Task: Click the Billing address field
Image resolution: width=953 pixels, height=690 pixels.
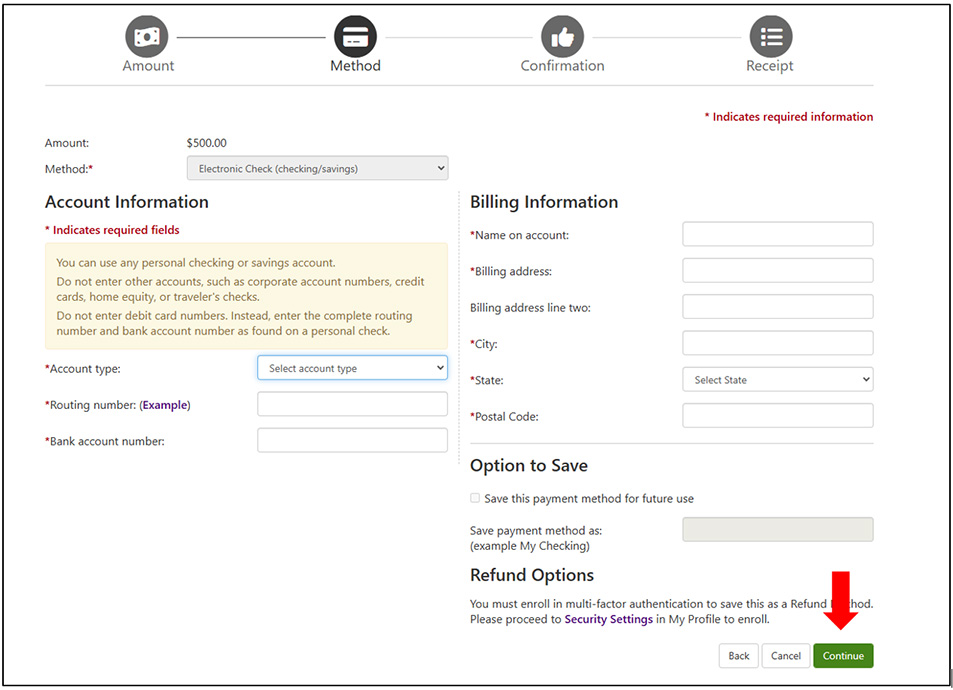Action: (x=777, y=271)
